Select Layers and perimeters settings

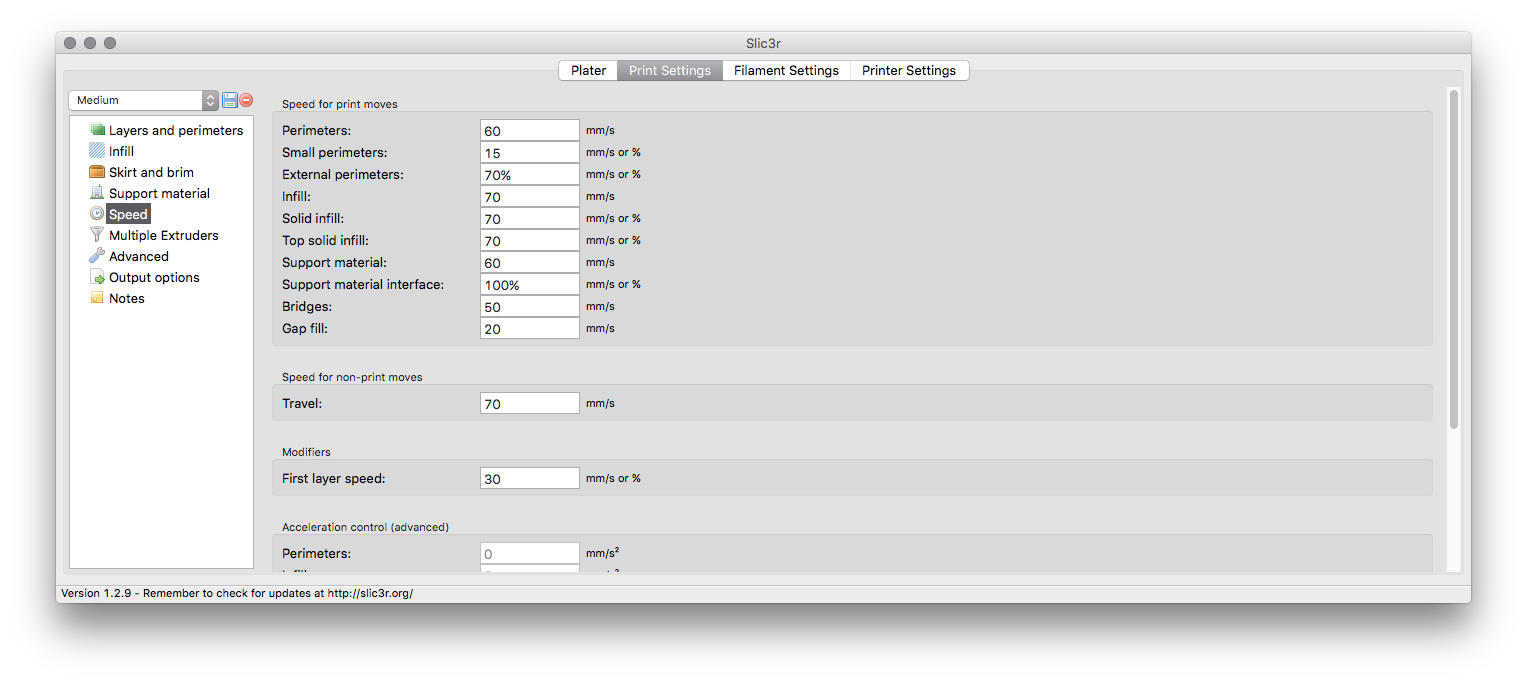coord(175,130)
